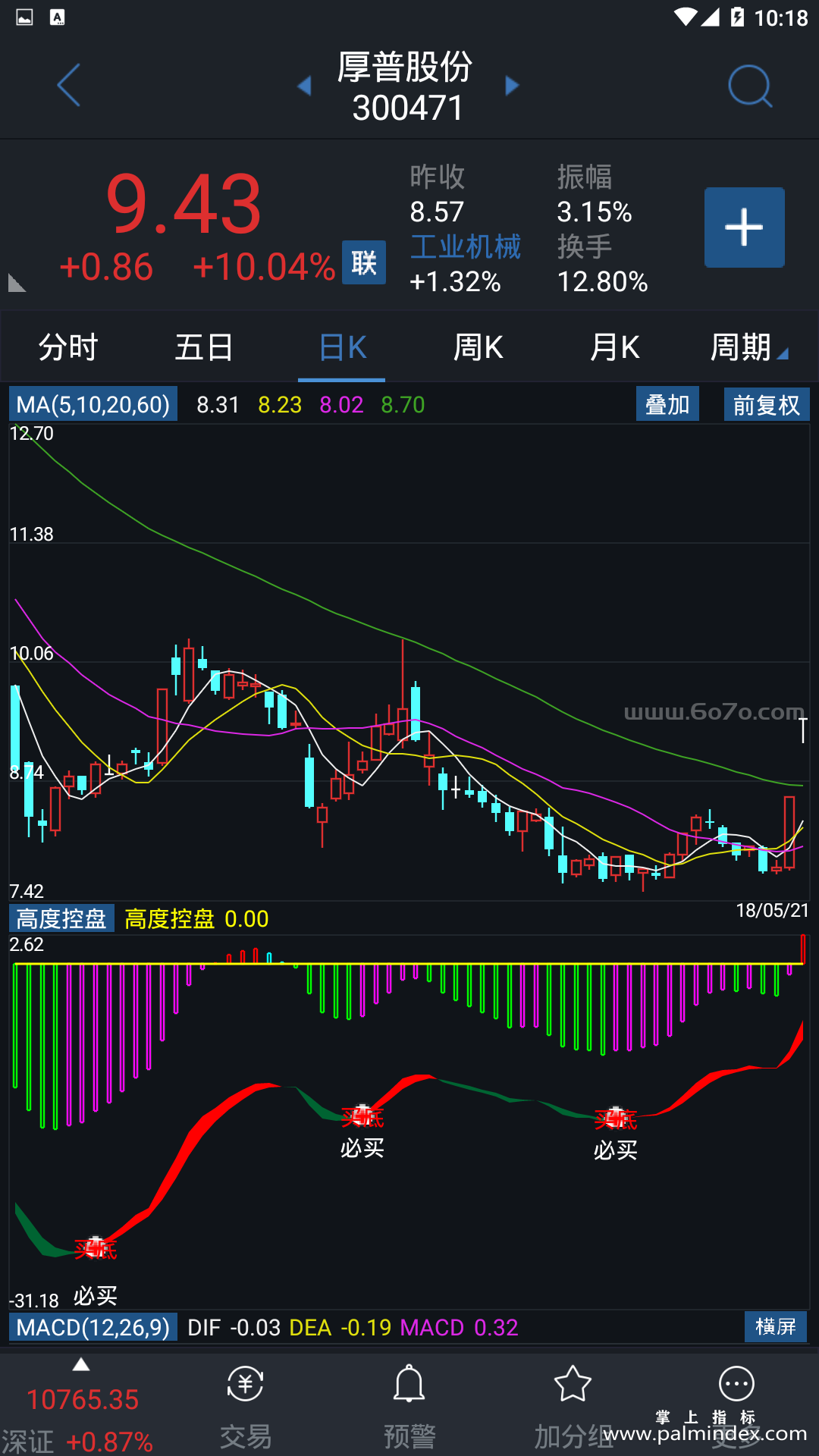Add stock to watchlist with plus button
Image resolution: width=819 pixels, height=1456 pixels.
click(745, 227)
